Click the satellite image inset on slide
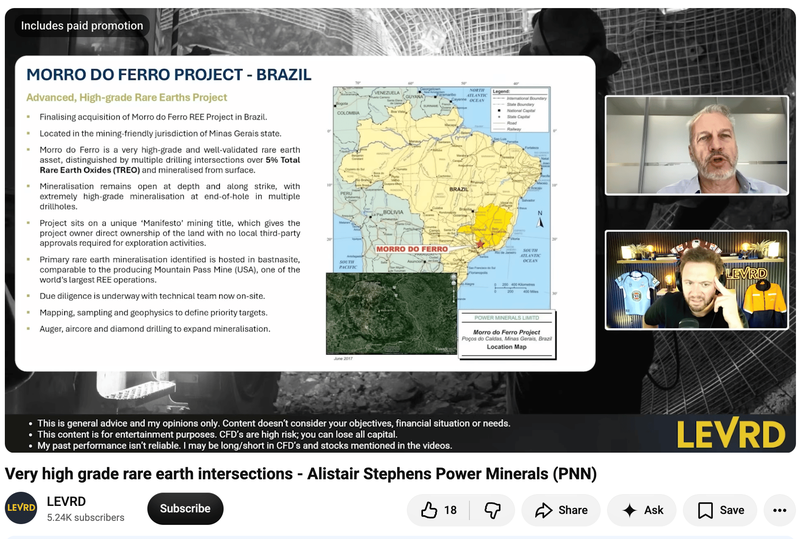 391,313
